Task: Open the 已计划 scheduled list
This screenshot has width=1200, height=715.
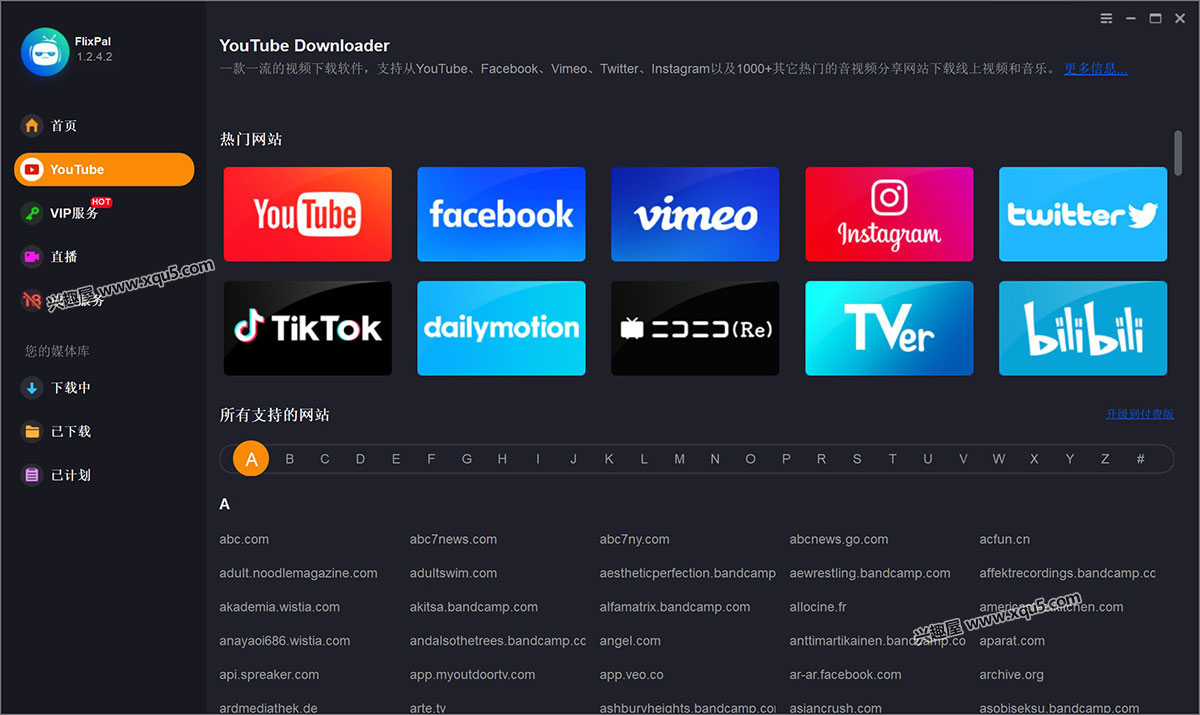Action: pyautogui.click(x=71, y=475)
